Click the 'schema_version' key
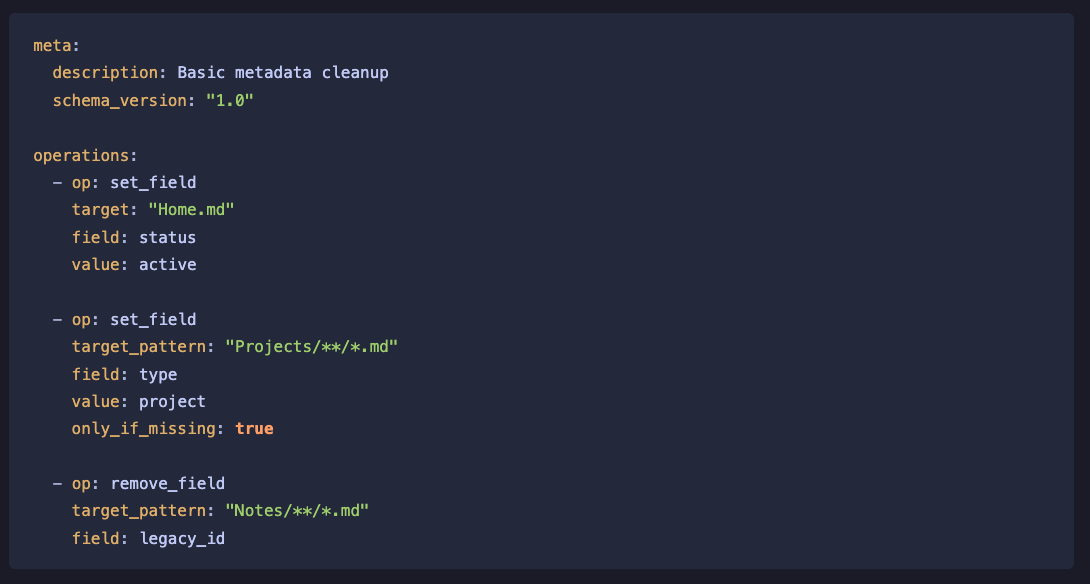 click(120, 101)
